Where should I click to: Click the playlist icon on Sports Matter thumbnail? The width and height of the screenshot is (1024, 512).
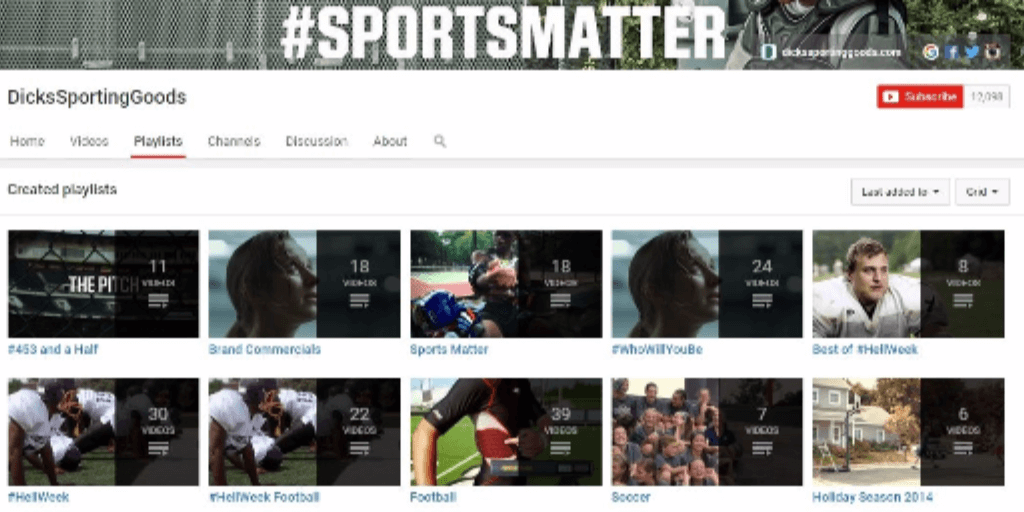coord(560,301)
